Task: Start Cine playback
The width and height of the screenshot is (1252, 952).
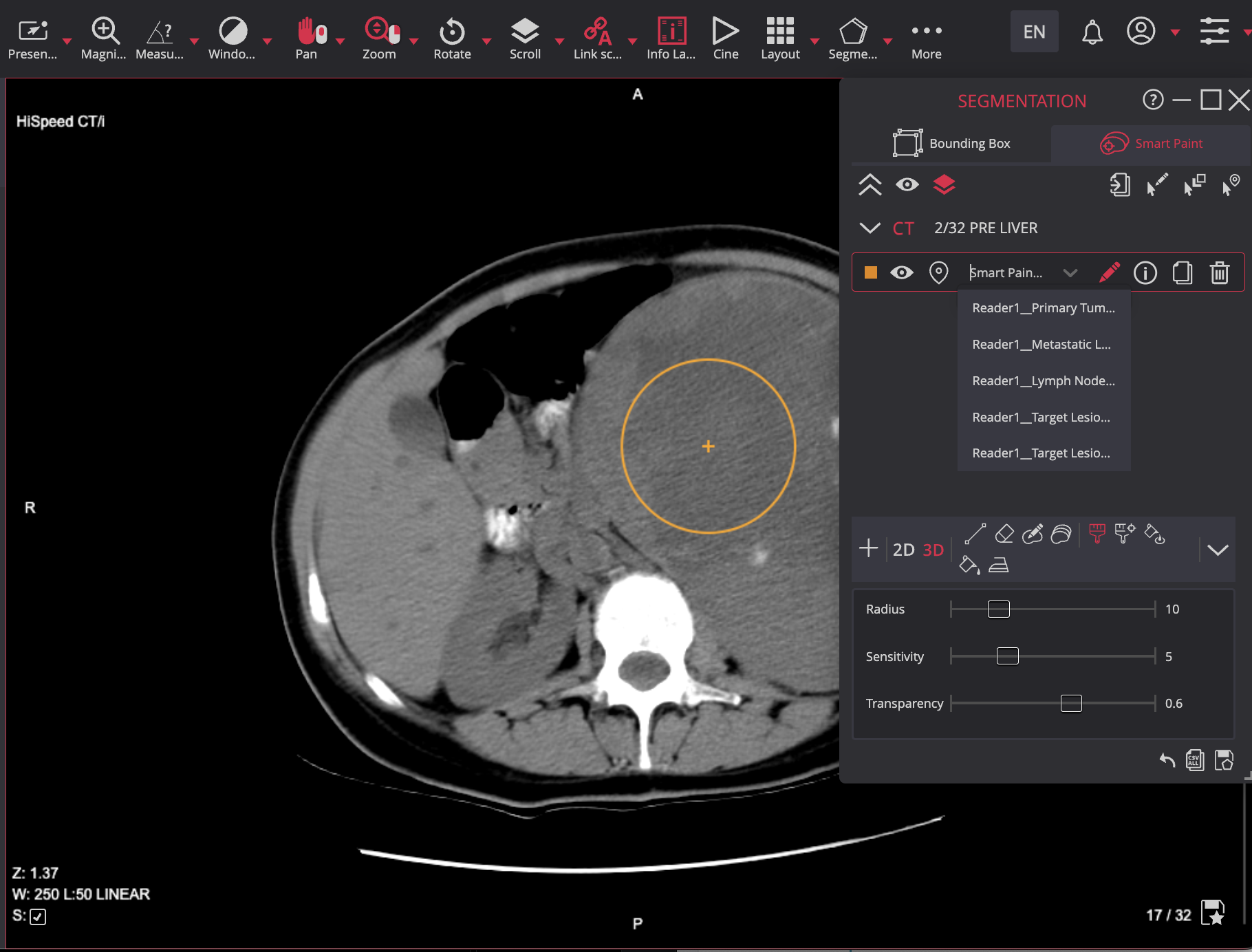Action: click(x=725, y=31)
